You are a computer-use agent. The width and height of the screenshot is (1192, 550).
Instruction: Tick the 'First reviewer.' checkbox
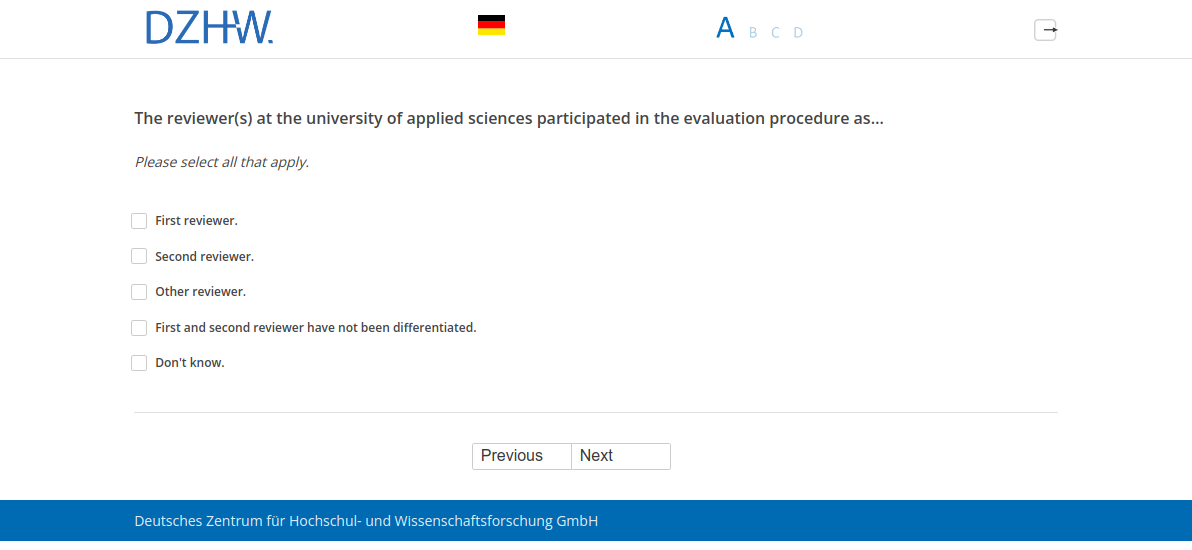139,221
